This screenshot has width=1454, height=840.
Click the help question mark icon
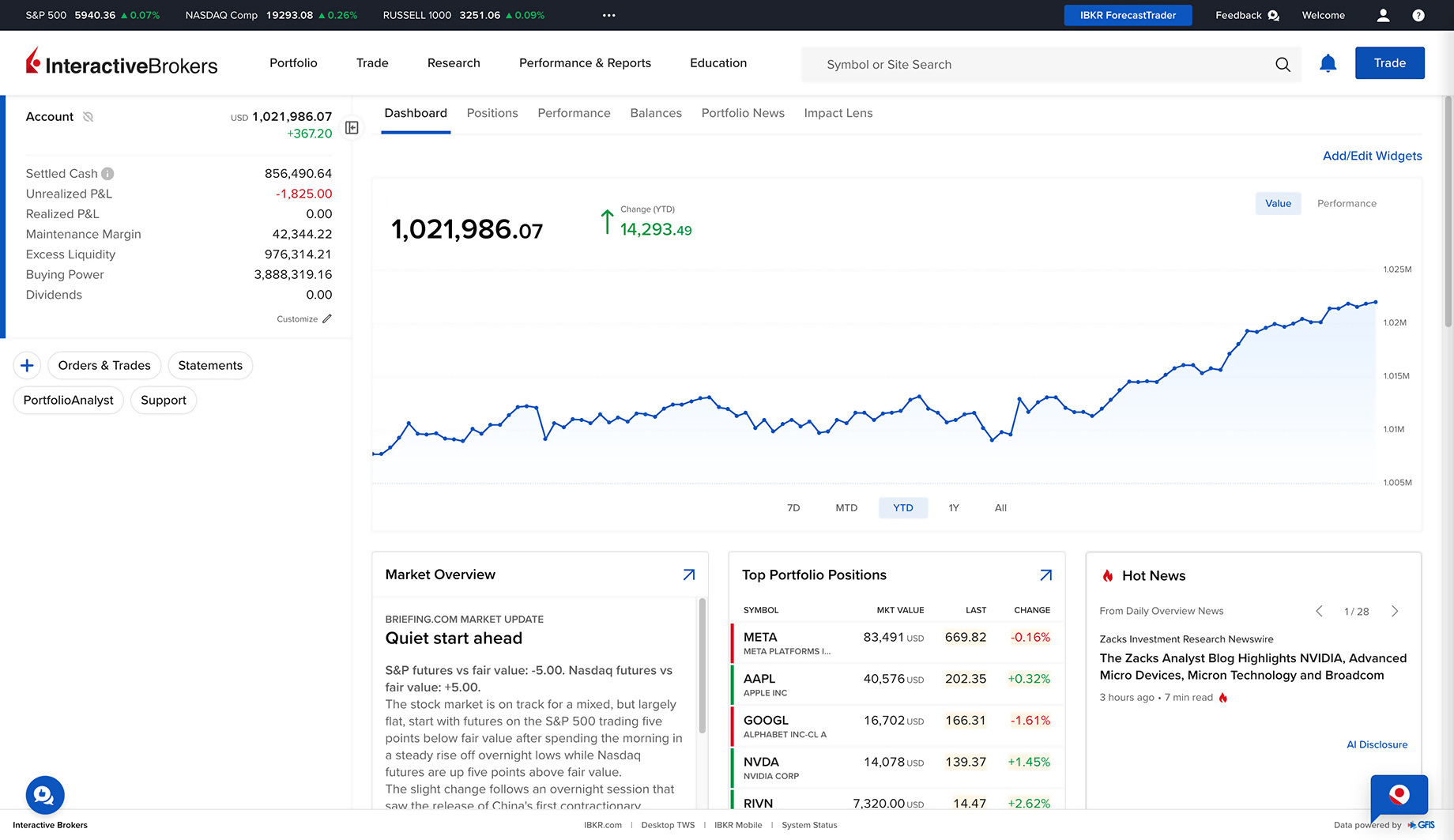[x=1418, y=15]
